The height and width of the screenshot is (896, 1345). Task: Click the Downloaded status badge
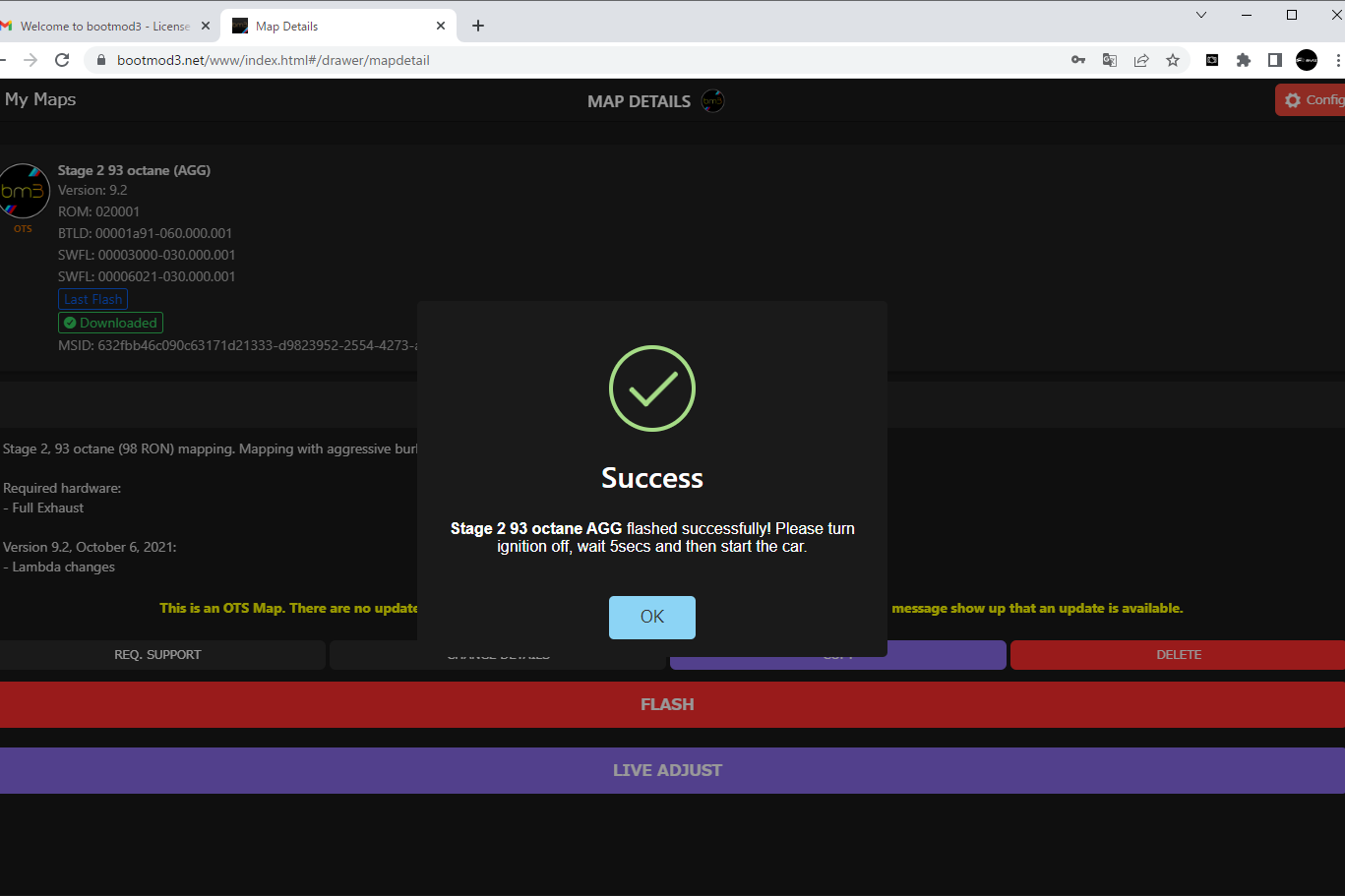pyautogui.click(x=110, y=323)
